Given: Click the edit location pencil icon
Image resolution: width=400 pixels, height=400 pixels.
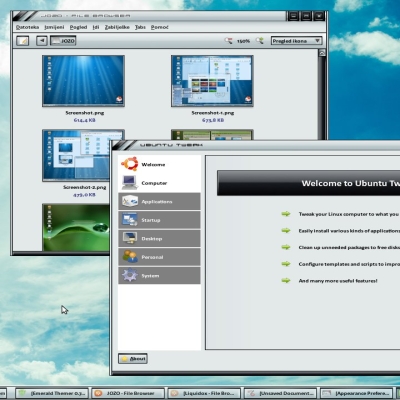Looking at the screenshot, I should (23, 41).
